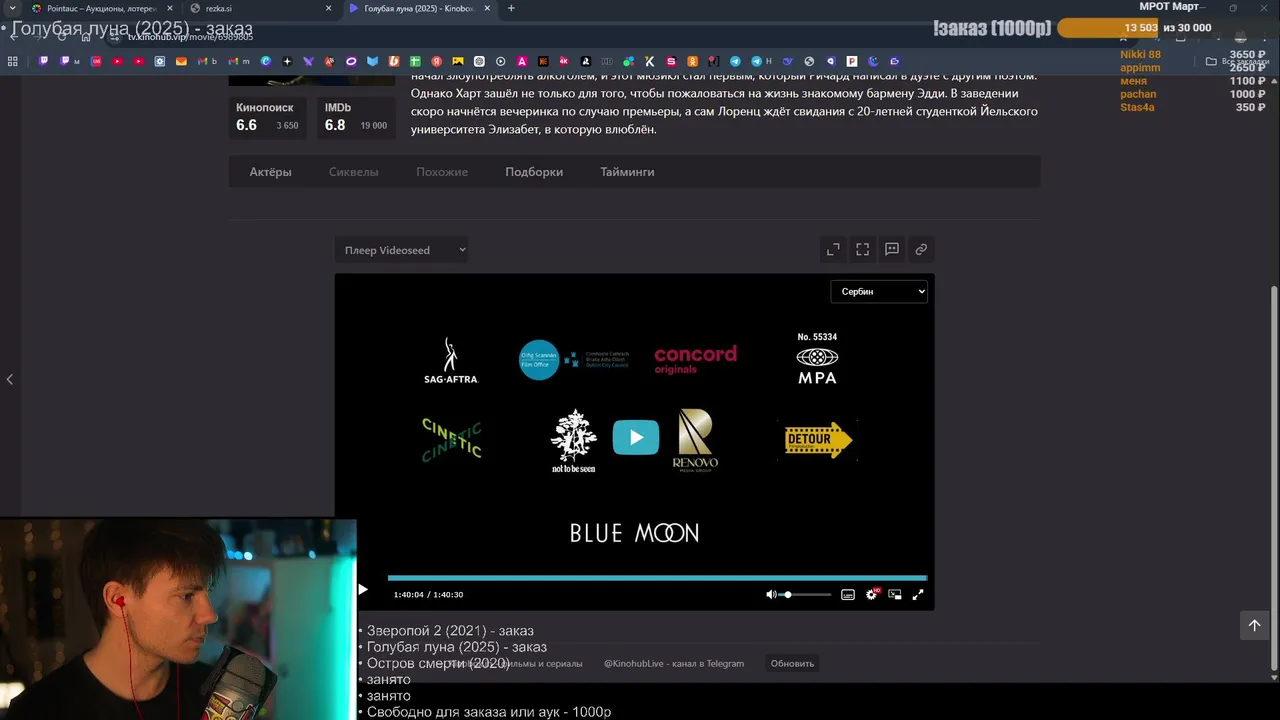Open the ChatGPT bookmark icon
1280x720 pixels.
[x=479, y=61]
